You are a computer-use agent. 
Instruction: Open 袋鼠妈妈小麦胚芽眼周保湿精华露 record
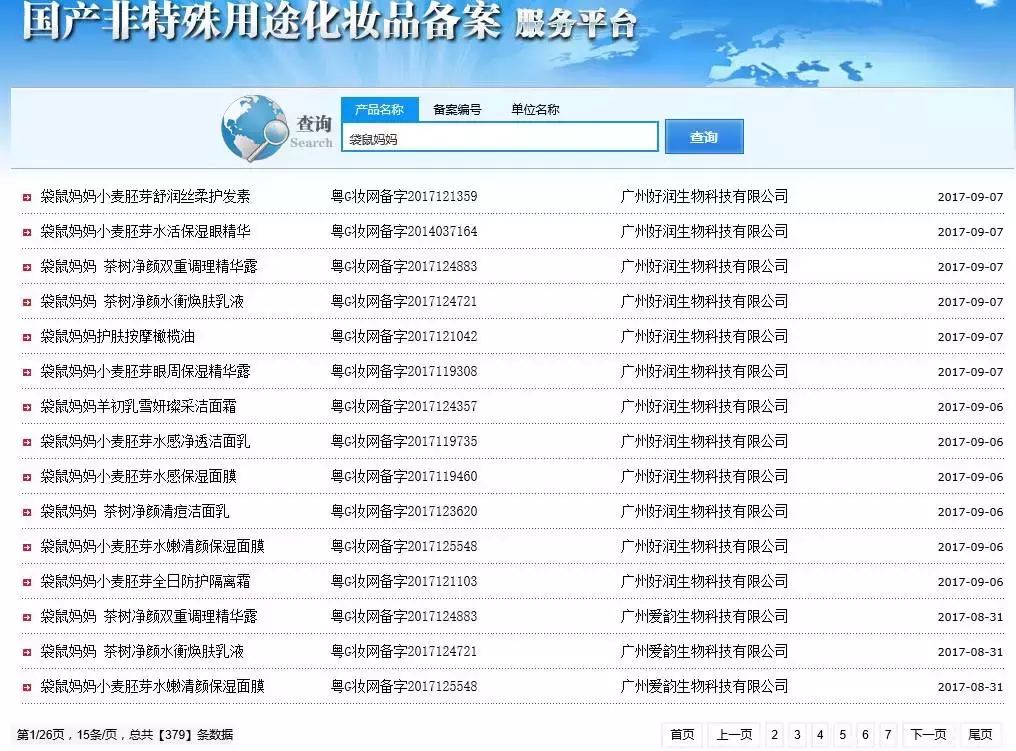(x=145, y=372)
